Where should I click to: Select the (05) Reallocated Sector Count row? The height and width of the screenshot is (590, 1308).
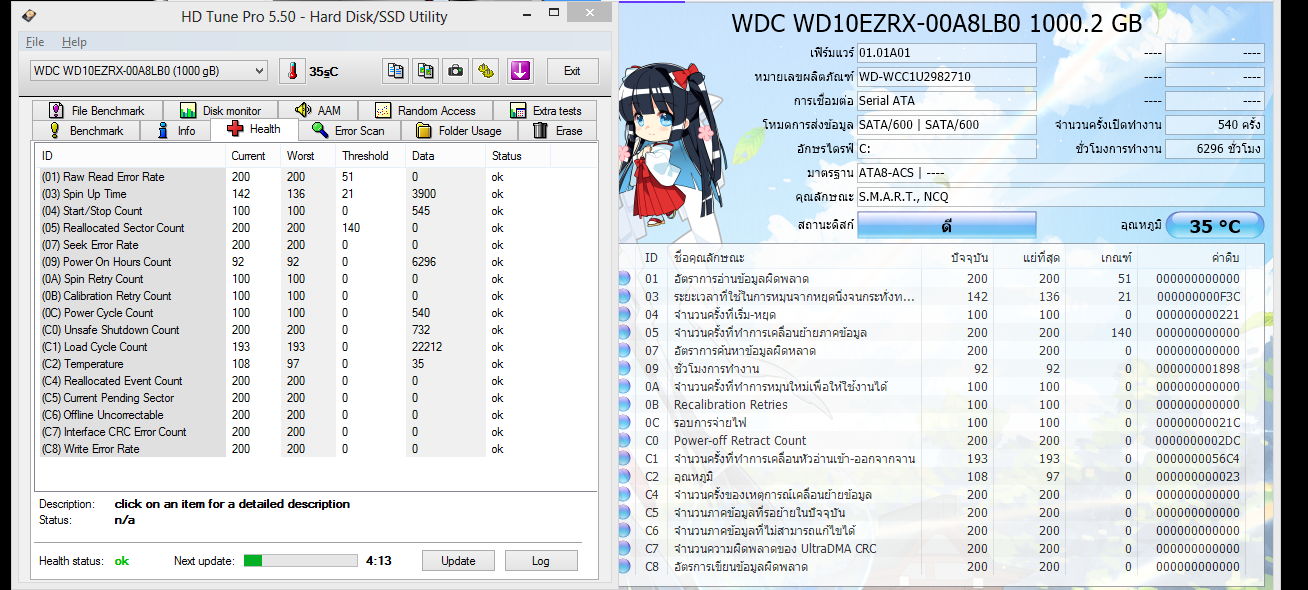(315, 228)
